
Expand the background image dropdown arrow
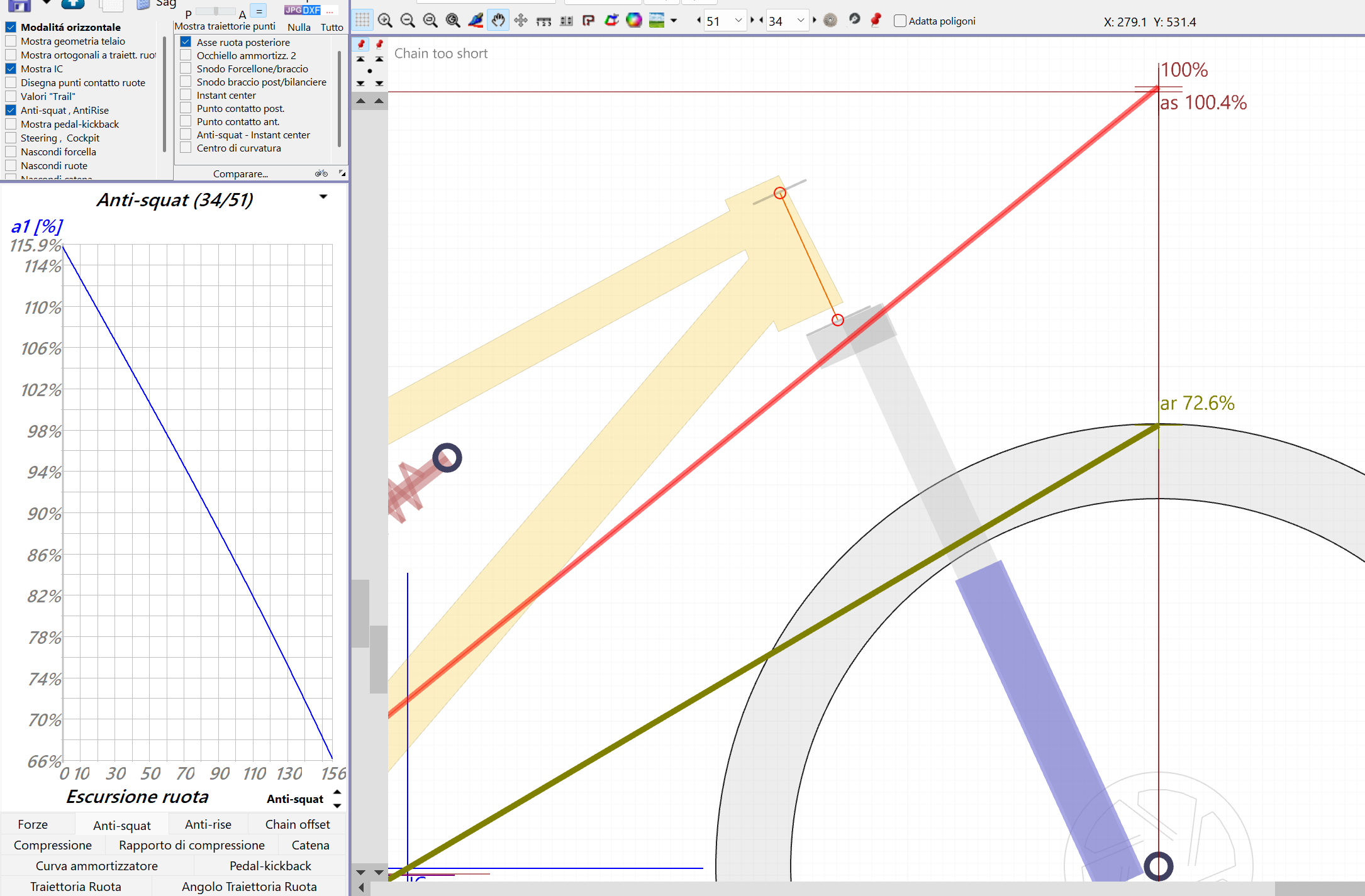click(x=674, y=21)
